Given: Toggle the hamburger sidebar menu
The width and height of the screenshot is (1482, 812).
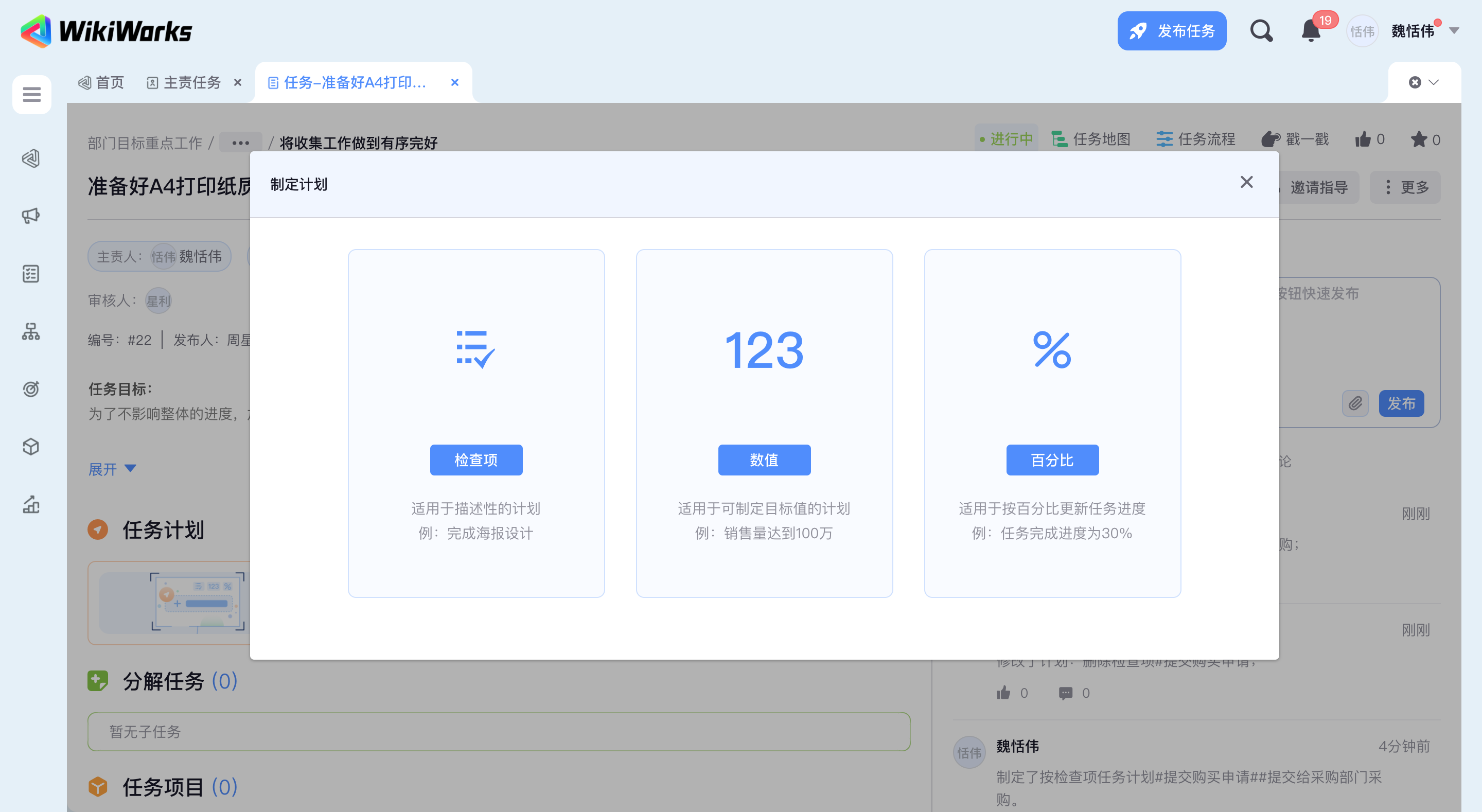Looking at the screenshot, I should pyautogui.click(x=31, y=94).
